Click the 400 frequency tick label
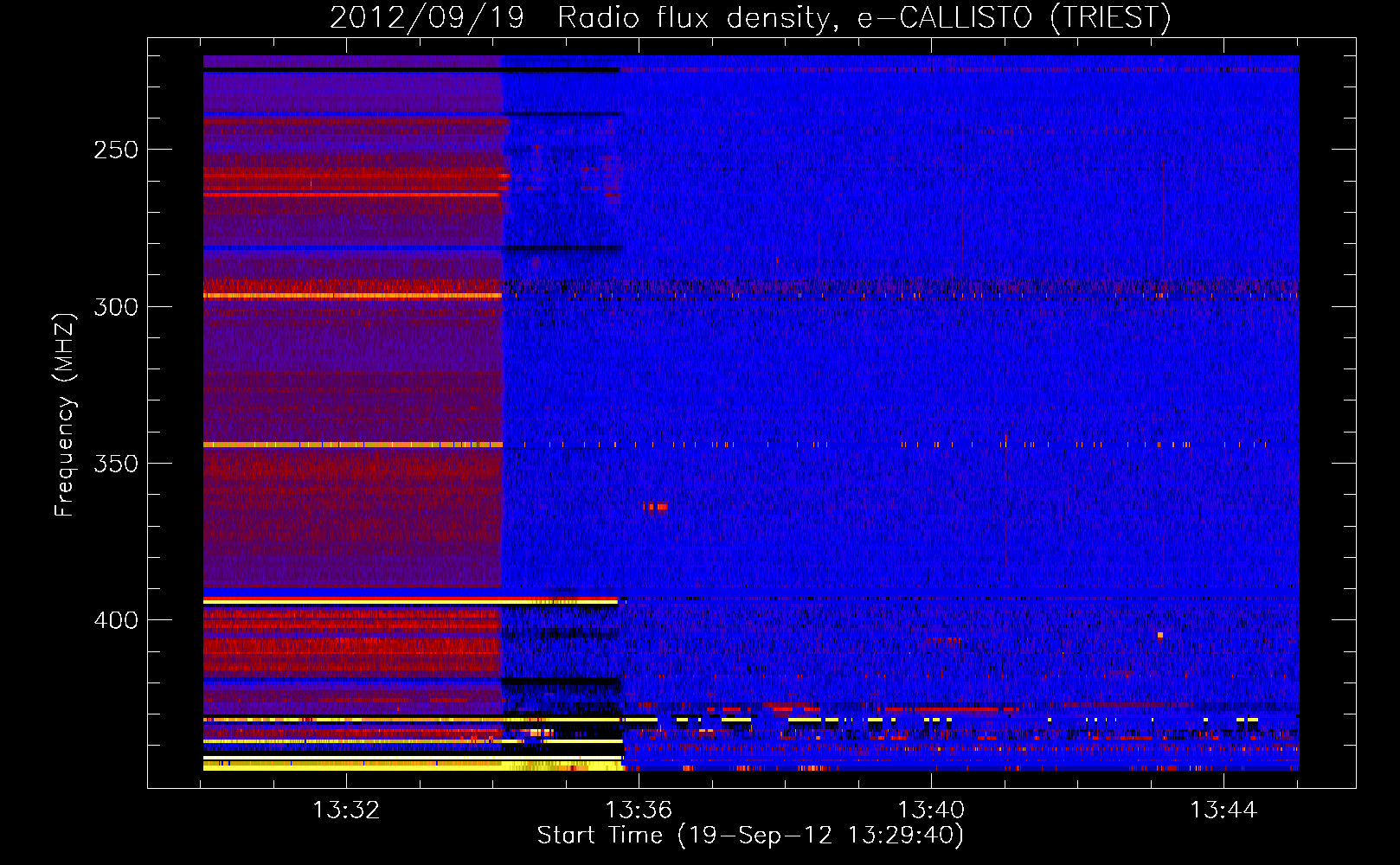The height and width of the screenshot is (865, 1400). point(116,620)
